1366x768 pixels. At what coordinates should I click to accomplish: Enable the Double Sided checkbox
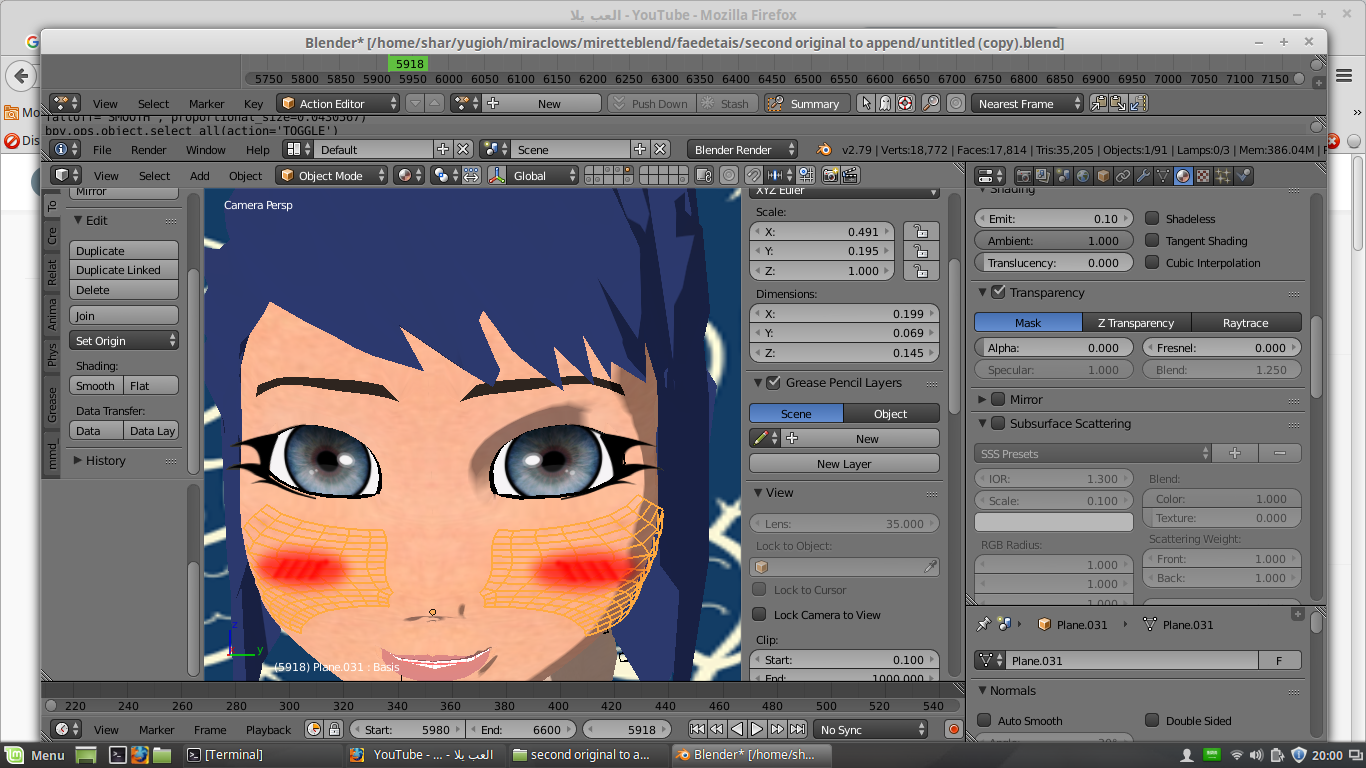(x=1152, y=720)
